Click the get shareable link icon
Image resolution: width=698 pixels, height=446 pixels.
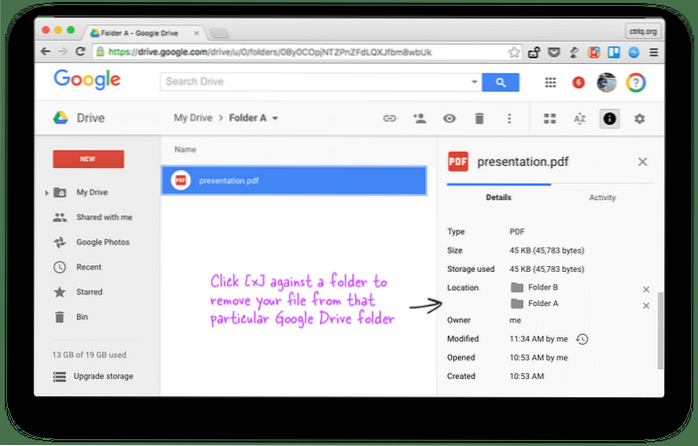(390, 119)
